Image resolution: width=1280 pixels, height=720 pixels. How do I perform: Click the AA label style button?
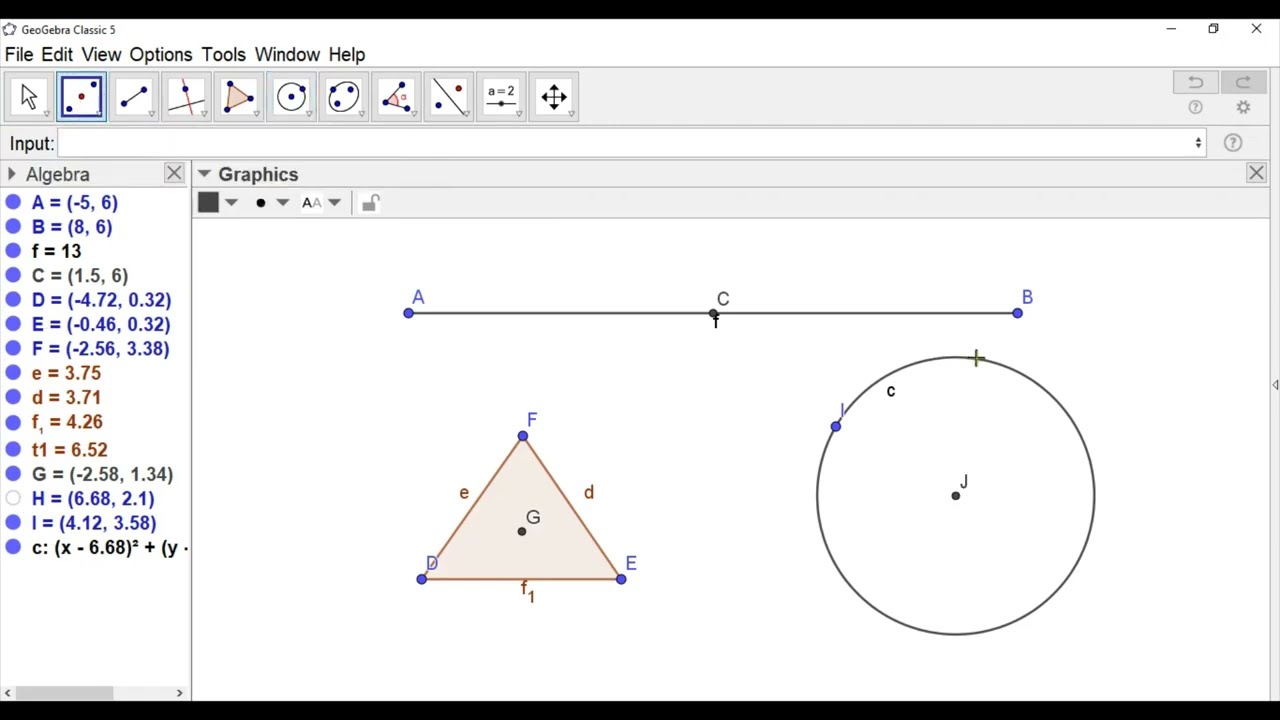tap(312, 203)
